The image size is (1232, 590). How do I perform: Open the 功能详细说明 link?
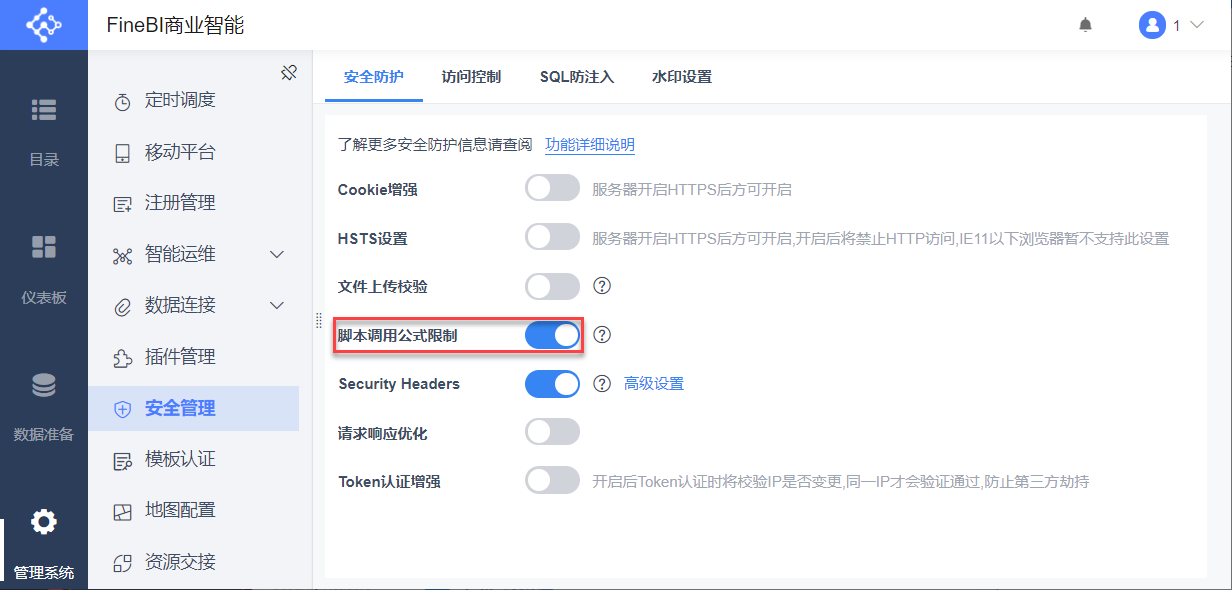coord(590,145)
